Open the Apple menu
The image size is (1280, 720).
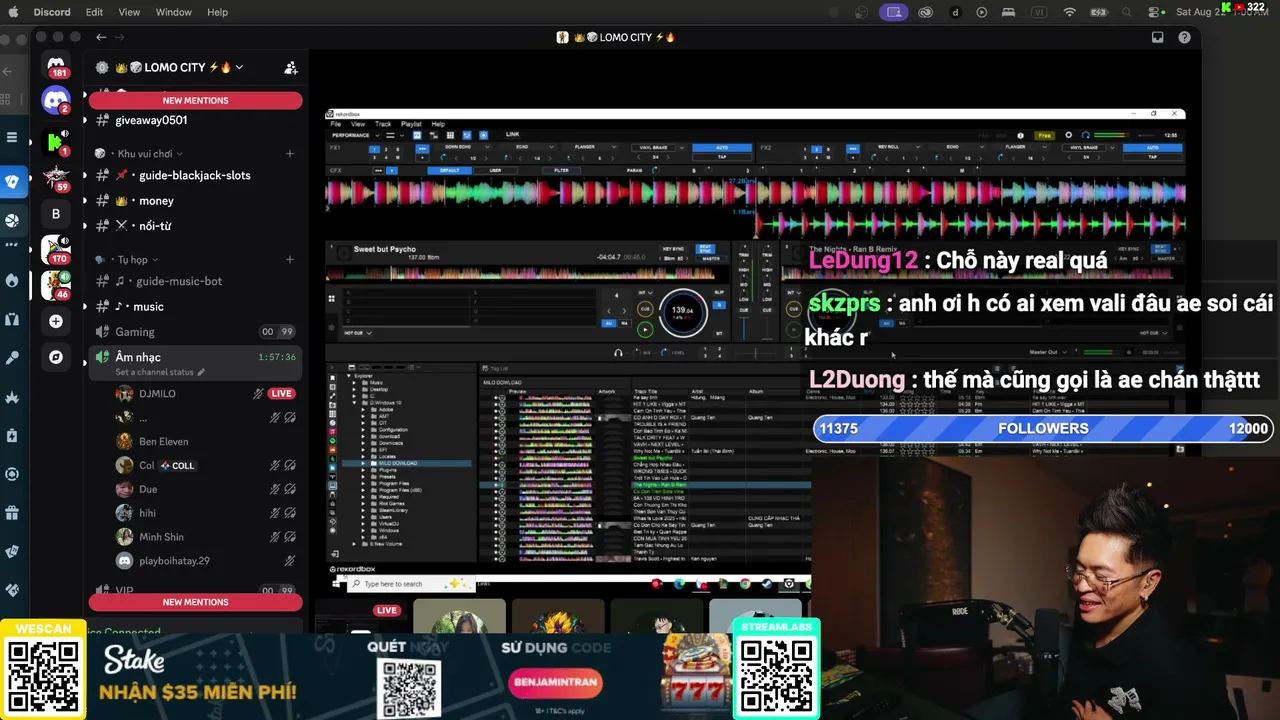pos(12,12)
